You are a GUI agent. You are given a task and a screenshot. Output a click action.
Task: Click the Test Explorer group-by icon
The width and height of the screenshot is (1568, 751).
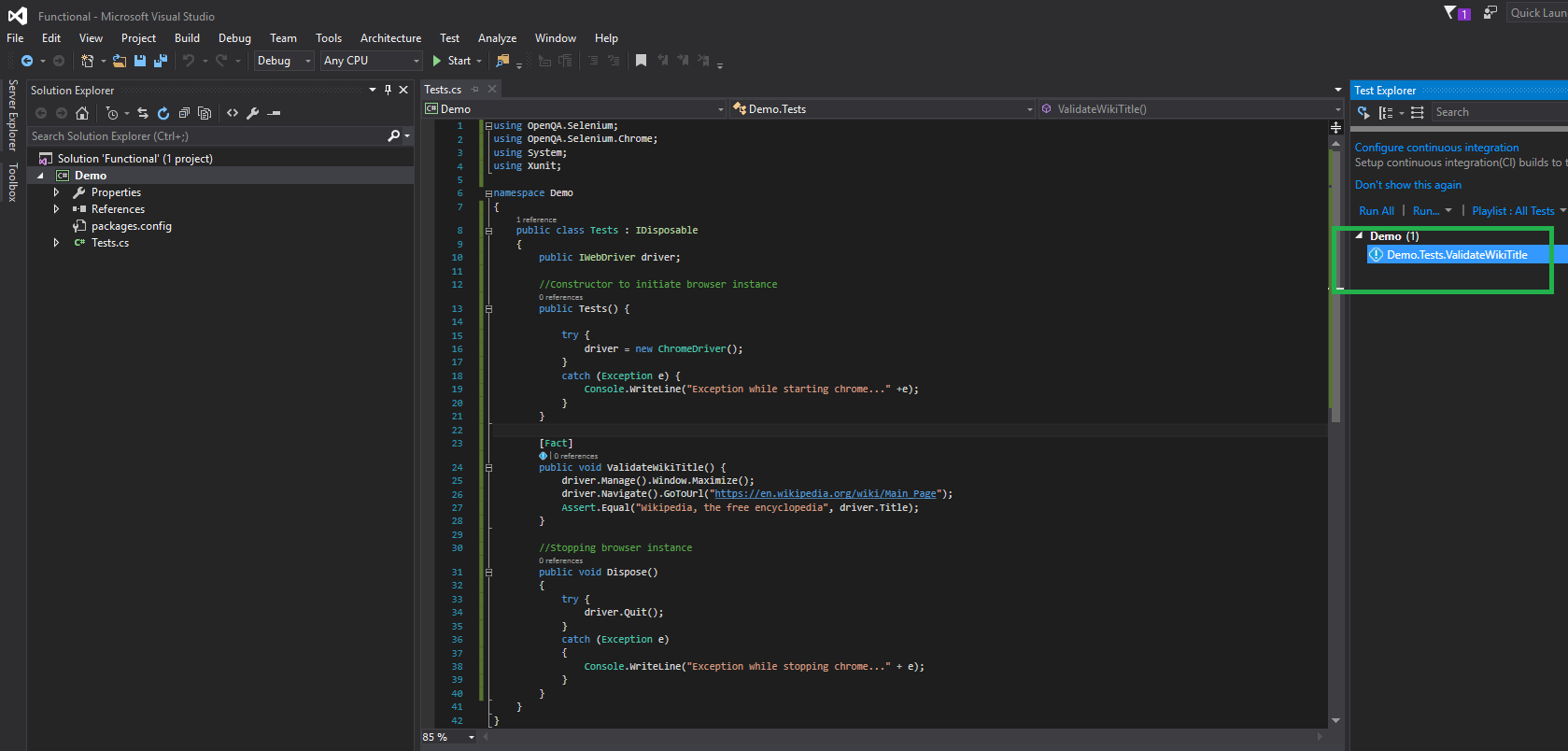pos(1387,112)
